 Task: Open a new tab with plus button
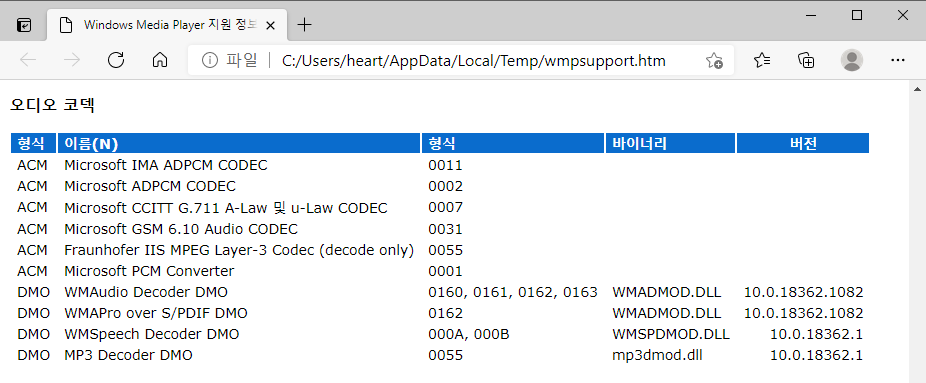pos(304,25)
